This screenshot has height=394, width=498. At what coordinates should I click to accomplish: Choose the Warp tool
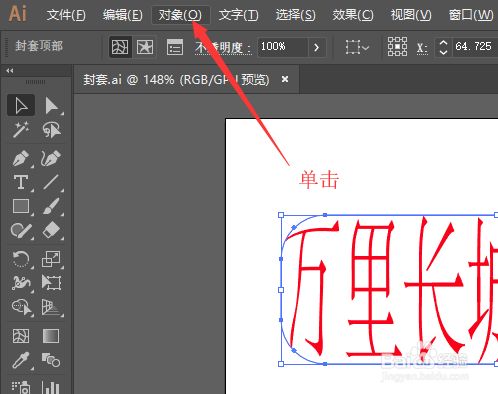(21, 283)
